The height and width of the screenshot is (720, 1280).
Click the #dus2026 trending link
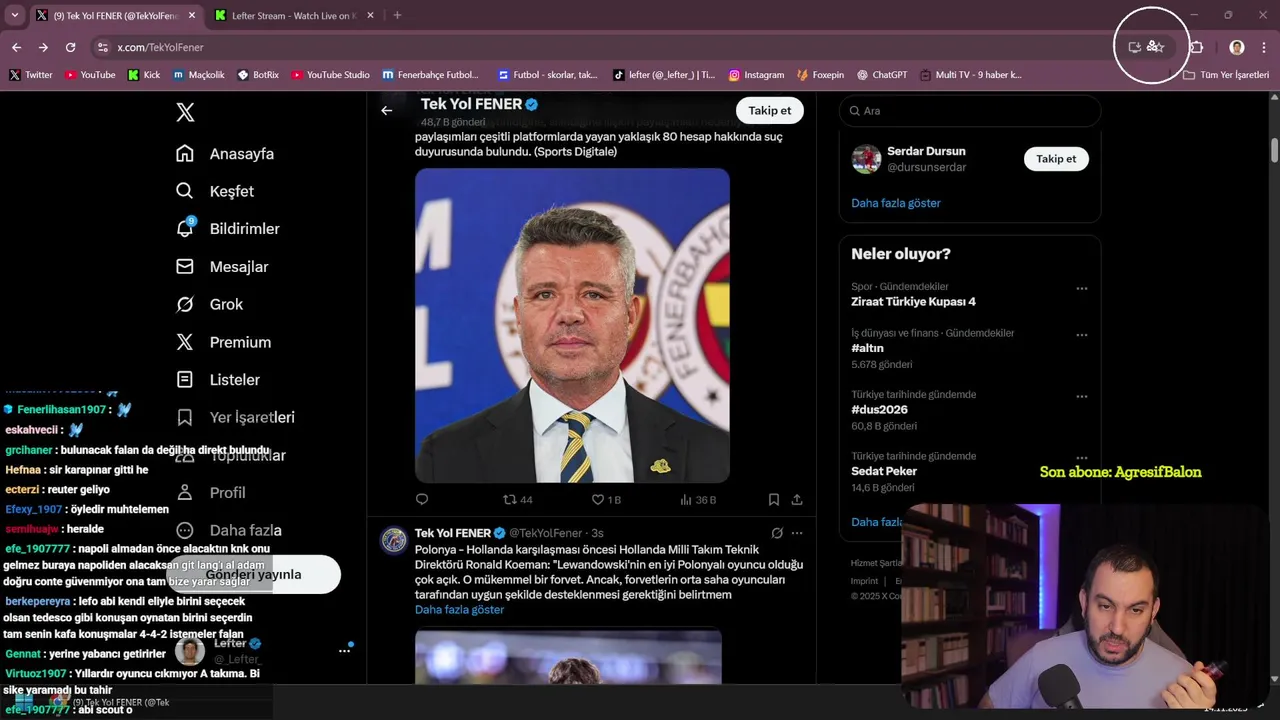point(879,410)
